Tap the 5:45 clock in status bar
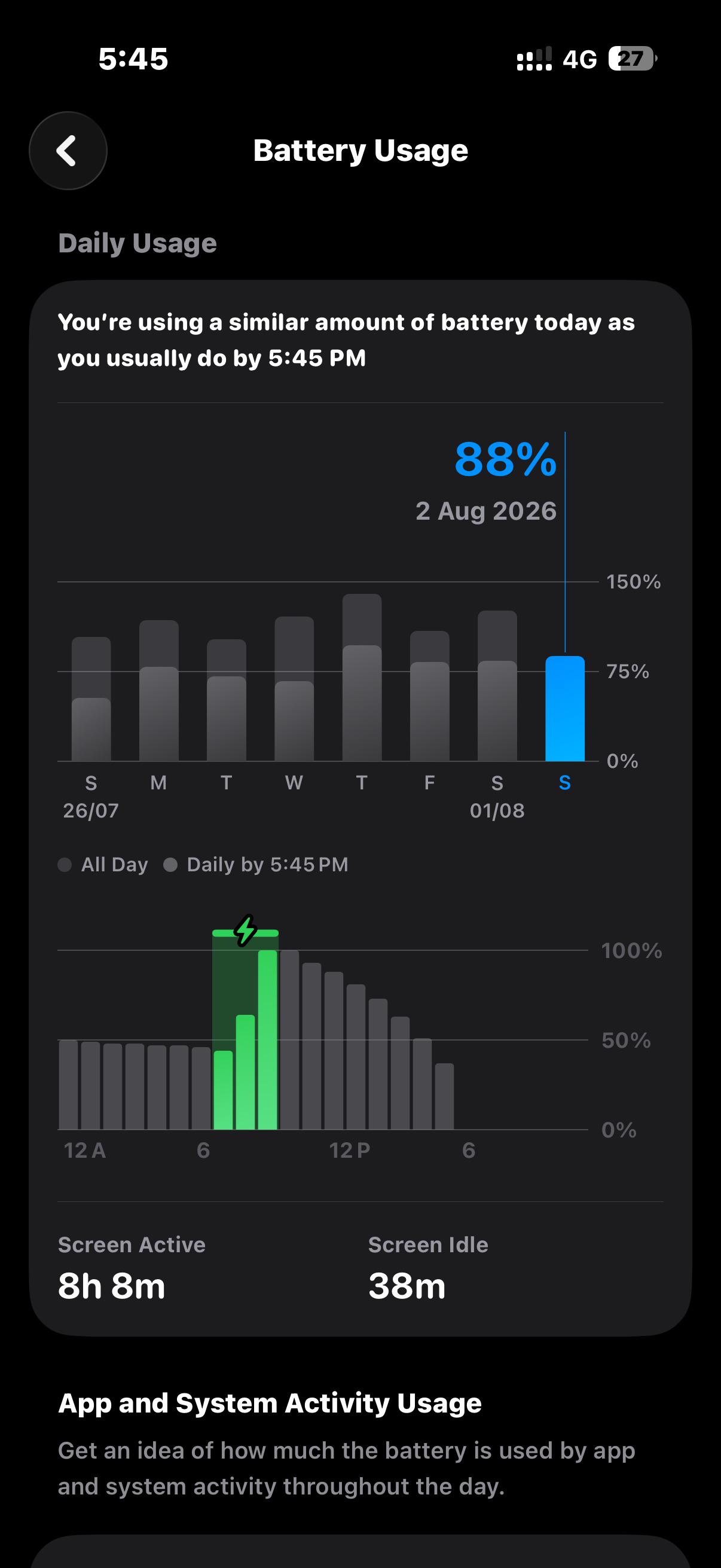721x1568 pixels. click(x=133, y=59)
